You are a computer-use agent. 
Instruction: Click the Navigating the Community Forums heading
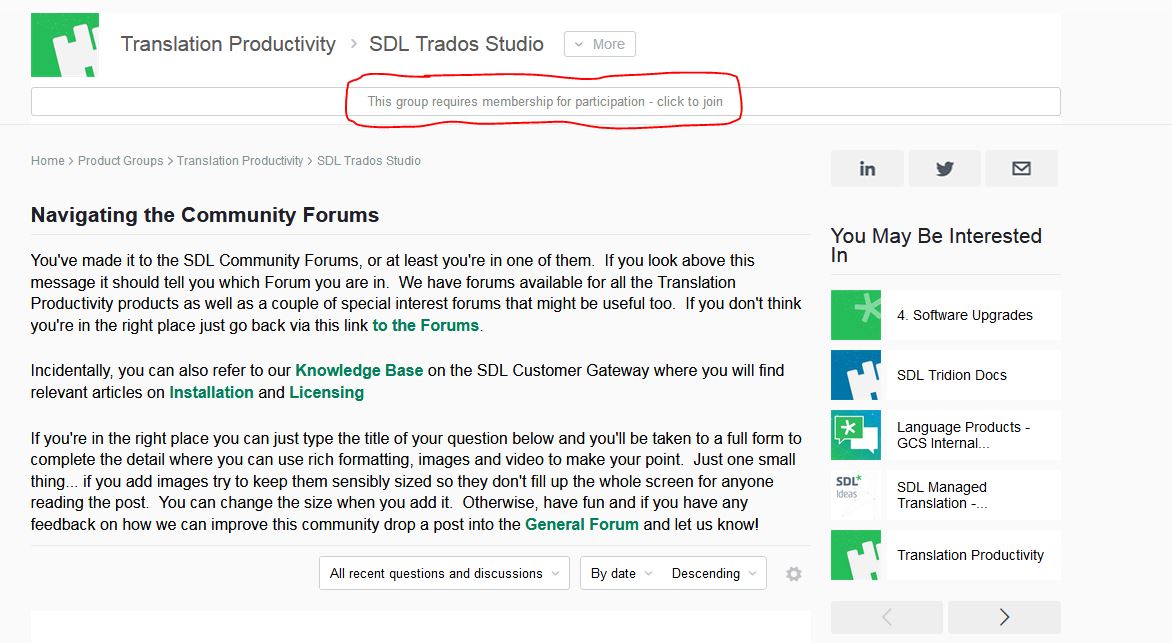pos(205,215)
